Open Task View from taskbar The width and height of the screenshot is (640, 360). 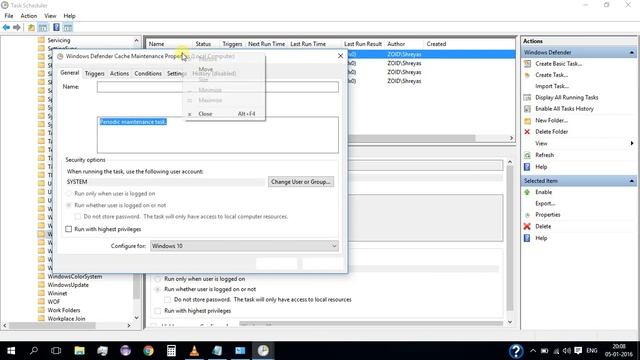coord(56,351)
